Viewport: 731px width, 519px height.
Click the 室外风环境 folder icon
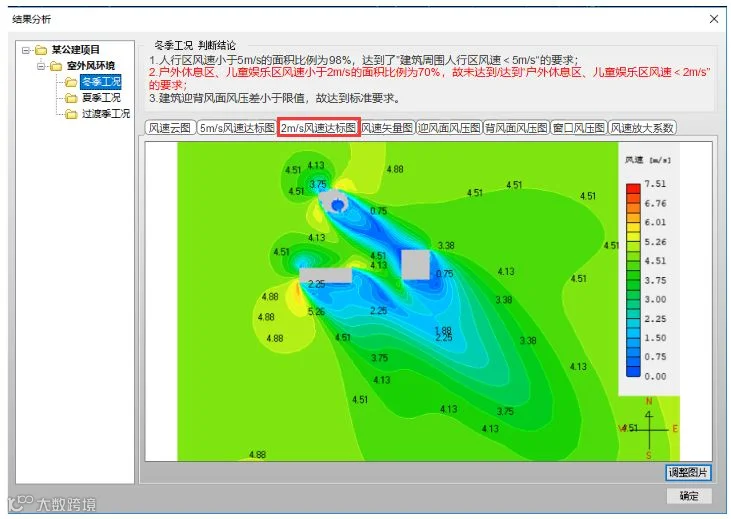[x=56, y=66]
